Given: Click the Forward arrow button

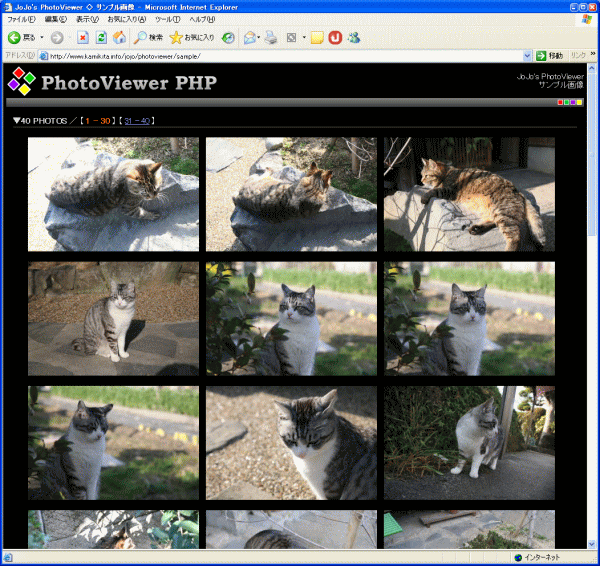Looking at the screenshot, I should pyautogui.click(x=57, y=38).
